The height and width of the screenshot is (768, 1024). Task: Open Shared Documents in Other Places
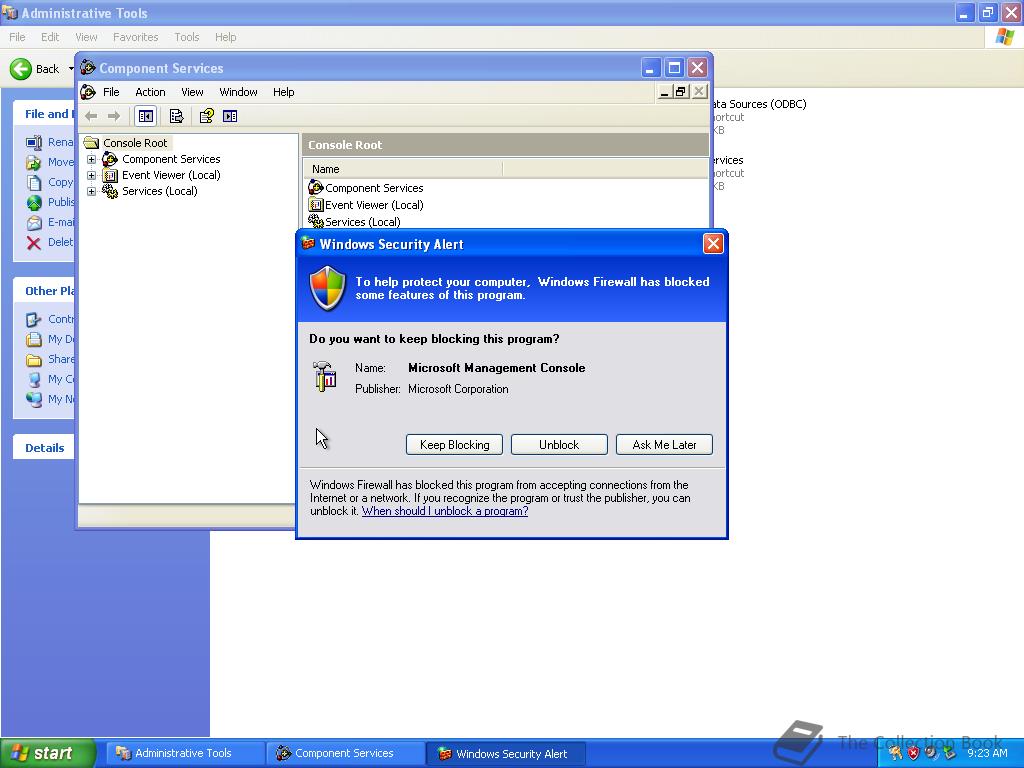pos(61,359)
